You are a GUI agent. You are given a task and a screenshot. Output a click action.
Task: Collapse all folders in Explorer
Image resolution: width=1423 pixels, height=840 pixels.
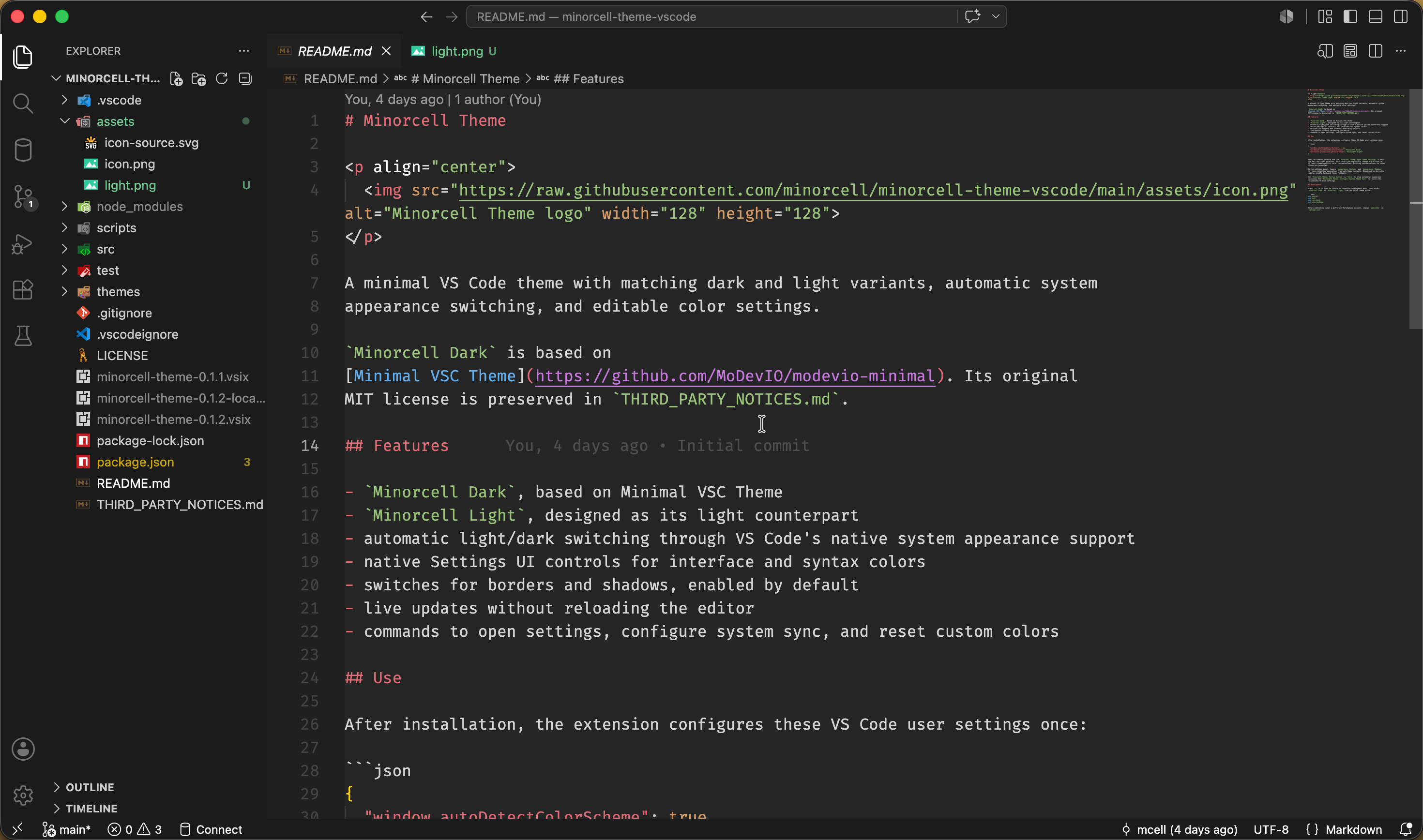coord(245,79)
